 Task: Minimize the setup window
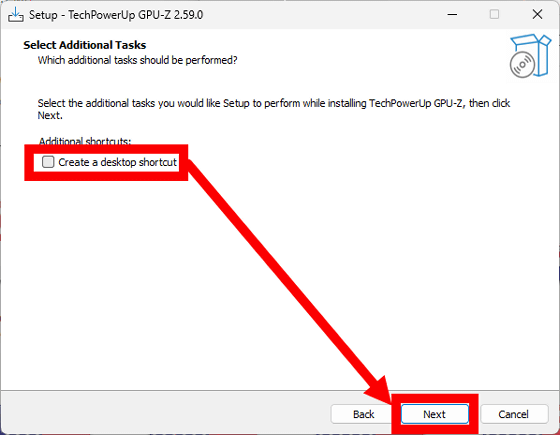(x=452, y=15)
